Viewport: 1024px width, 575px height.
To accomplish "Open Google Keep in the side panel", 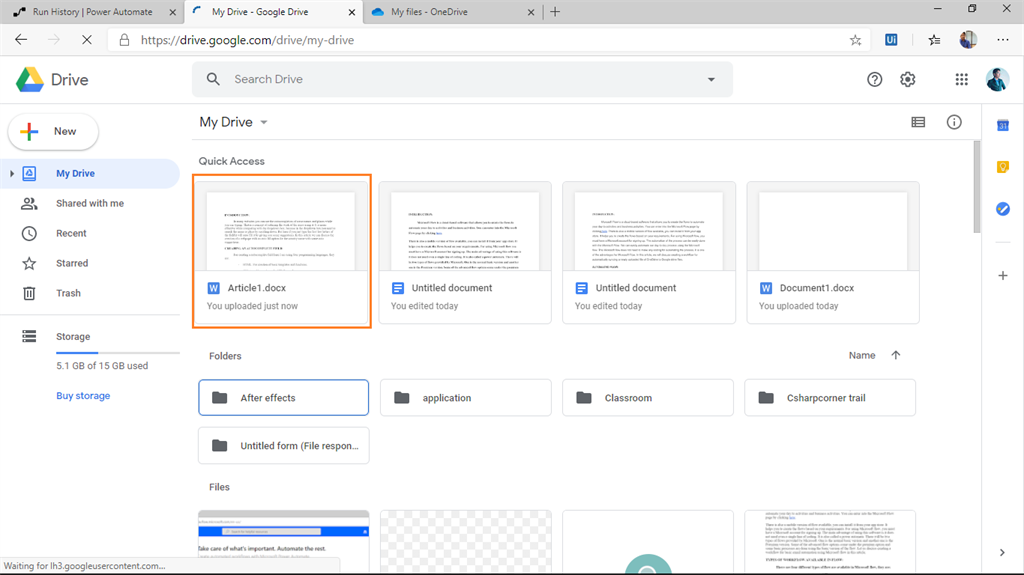I will [x=1003, y=167].
